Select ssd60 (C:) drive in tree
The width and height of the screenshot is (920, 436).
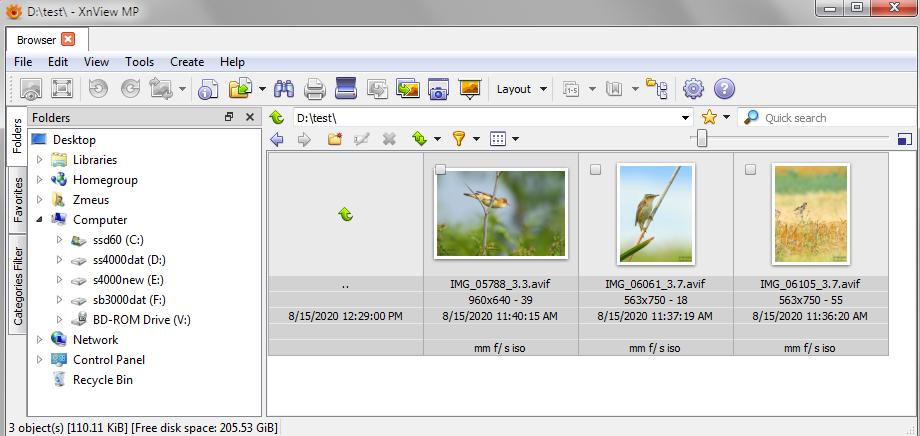click(x=118, y=239)
